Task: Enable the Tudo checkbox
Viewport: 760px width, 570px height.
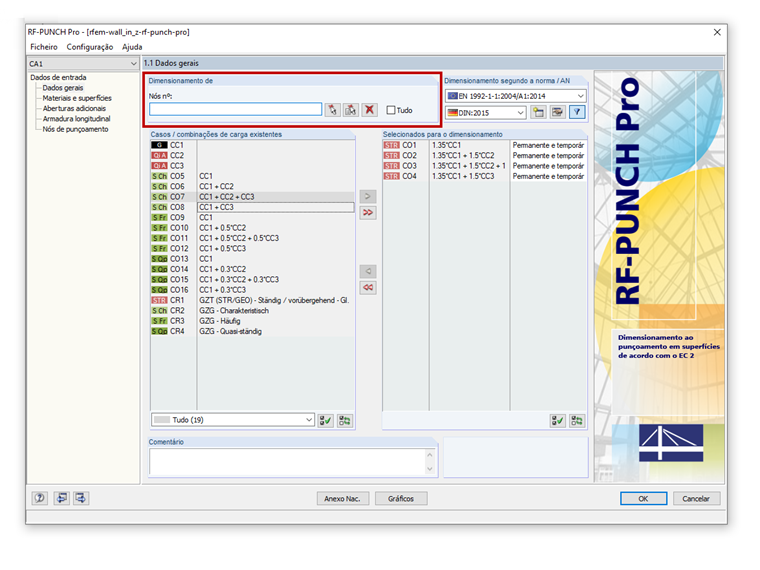Action: pyautogui.click(x=391, y=110)
